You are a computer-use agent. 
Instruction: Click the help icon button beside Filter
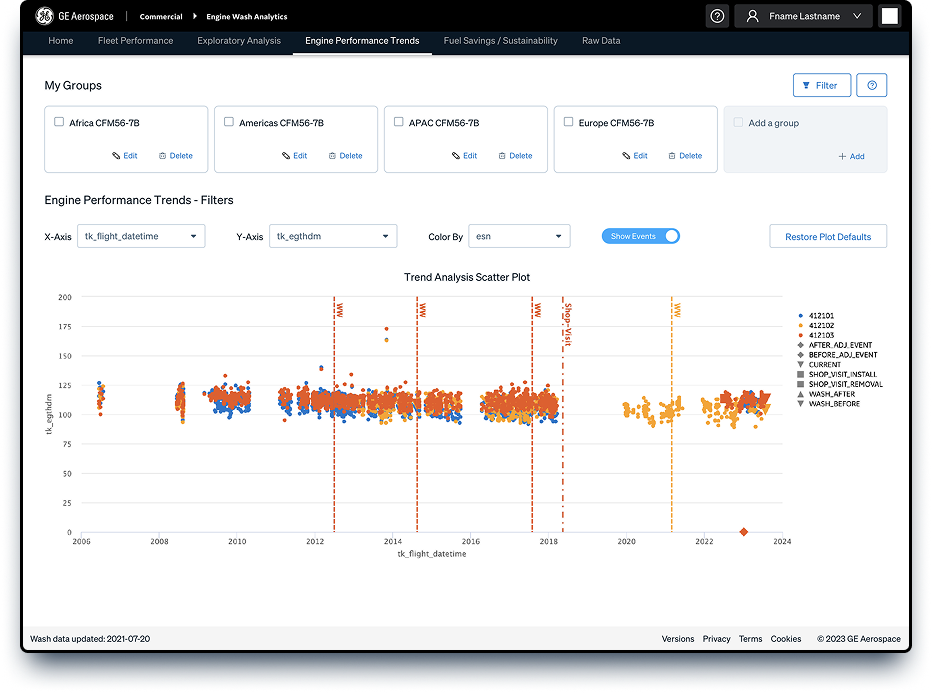pyautogui.click(x=871, y=85)
